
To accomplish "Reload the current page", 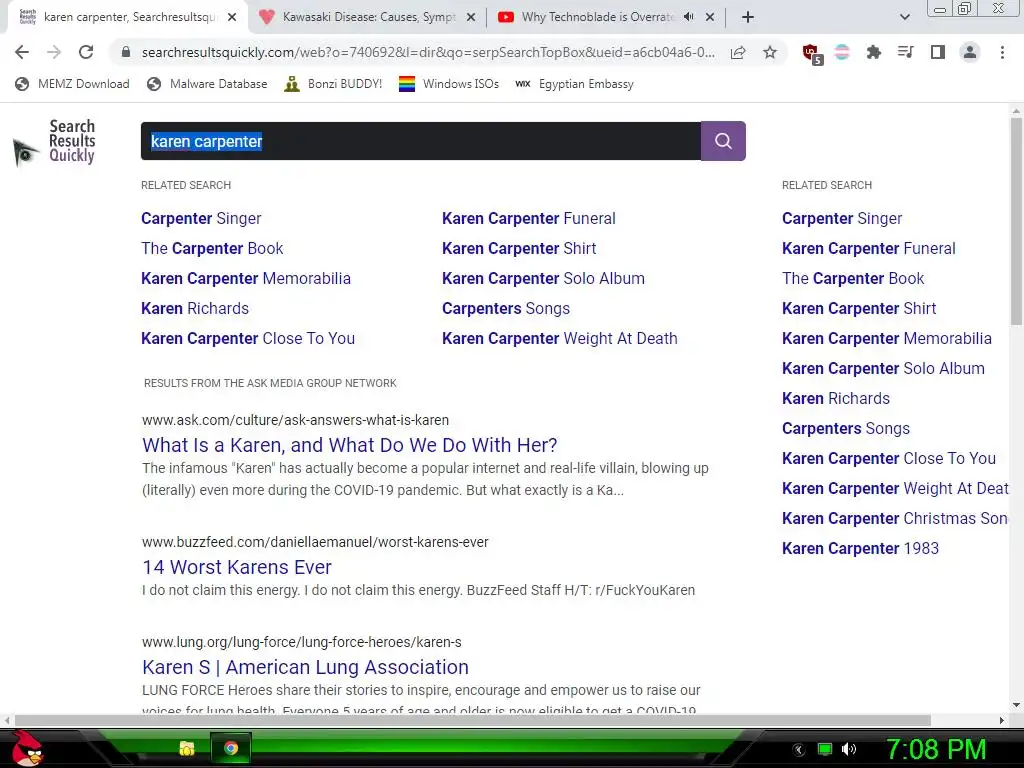I will [x=86, y=52].
